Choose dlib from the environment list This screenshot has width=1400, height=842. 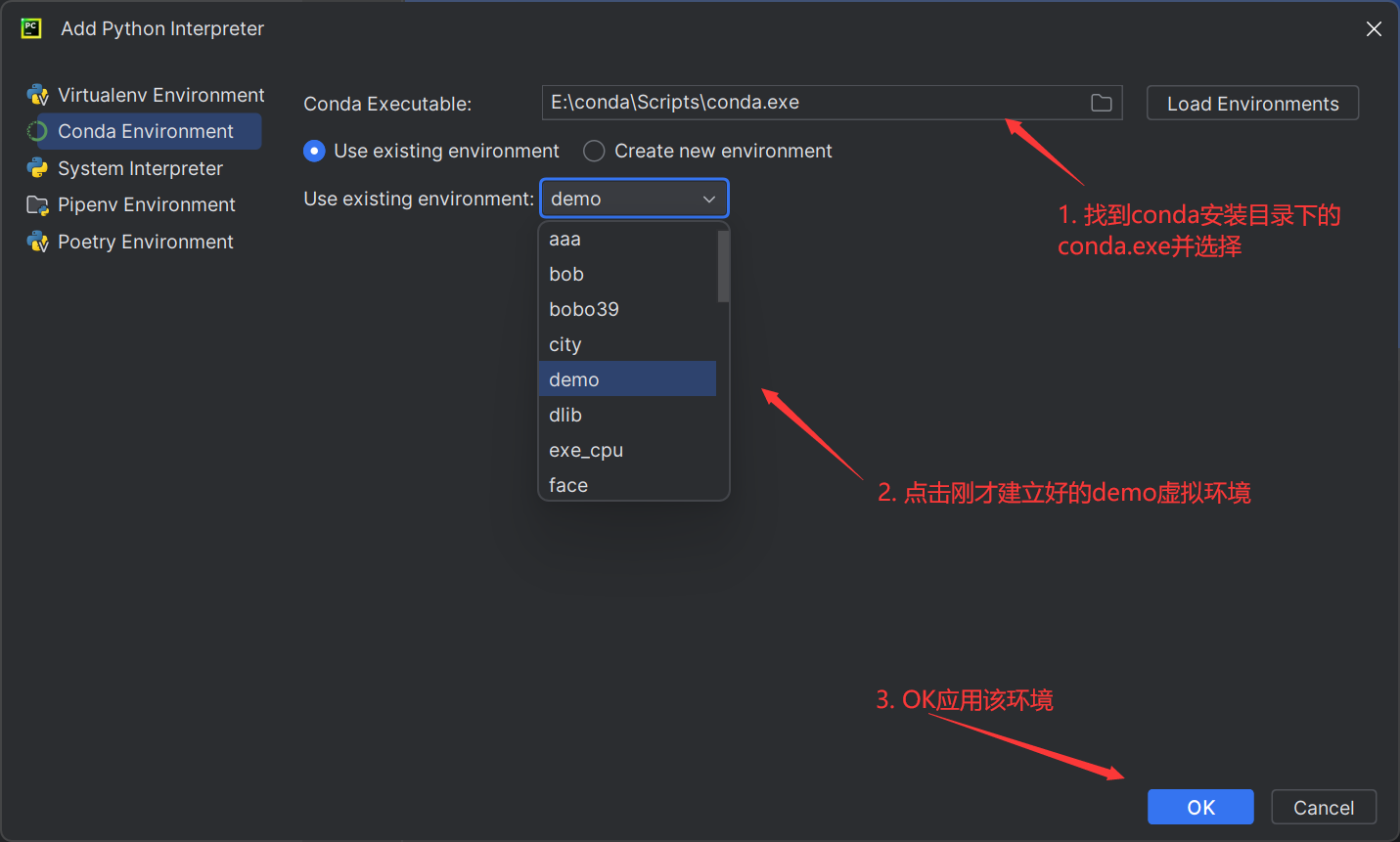pyautogui.click(x=627, y=415)
